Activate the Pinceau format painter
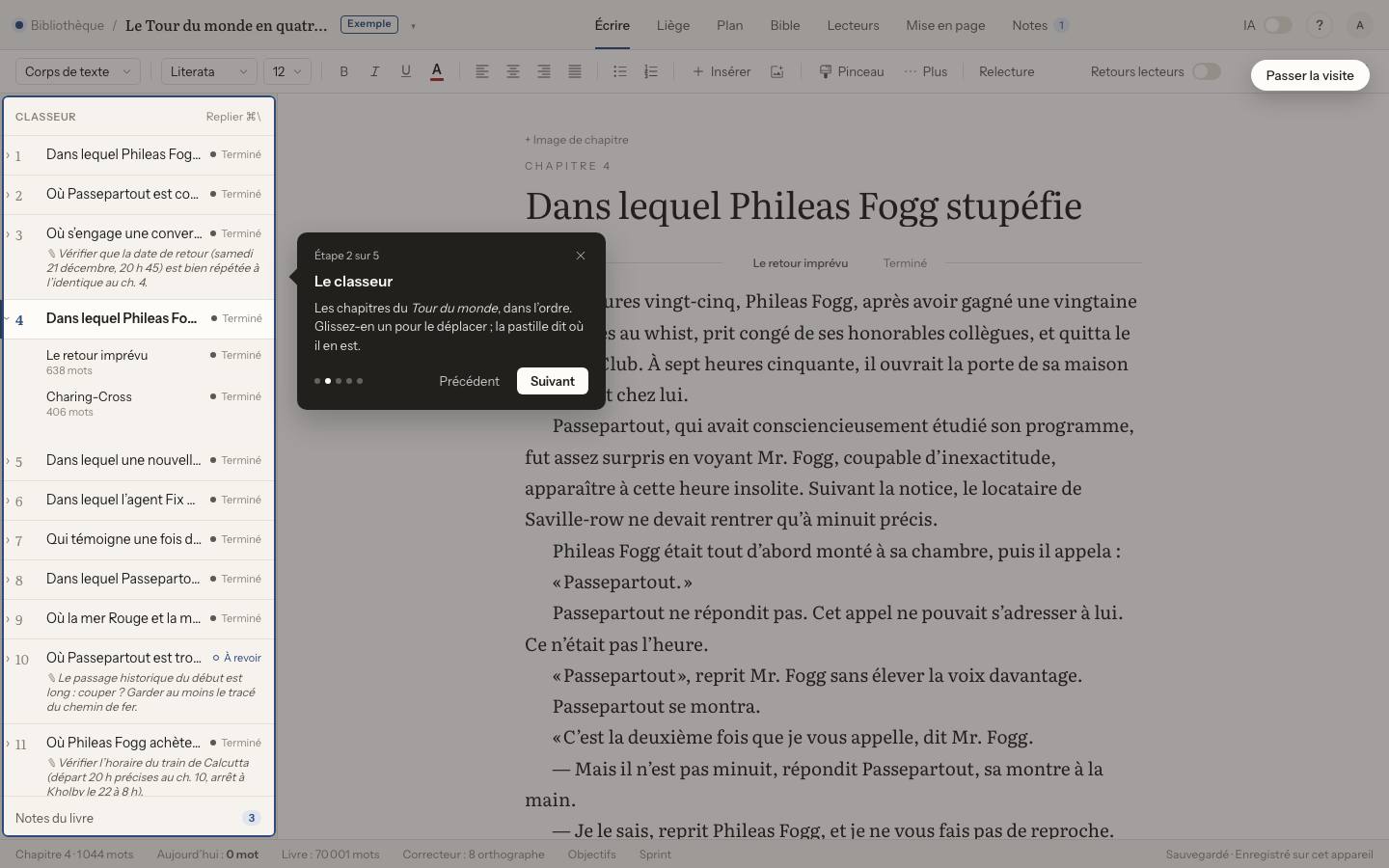 click(x=852, y=71)
